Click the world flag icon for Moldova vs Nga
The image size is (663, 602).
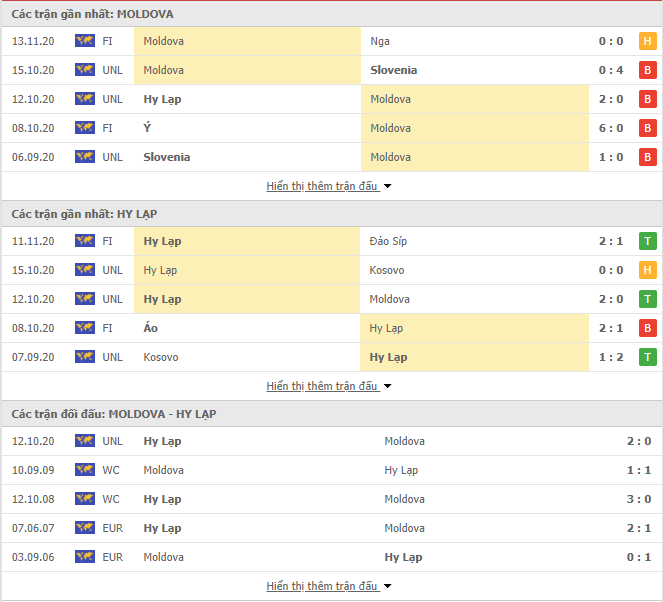[85, 41]
